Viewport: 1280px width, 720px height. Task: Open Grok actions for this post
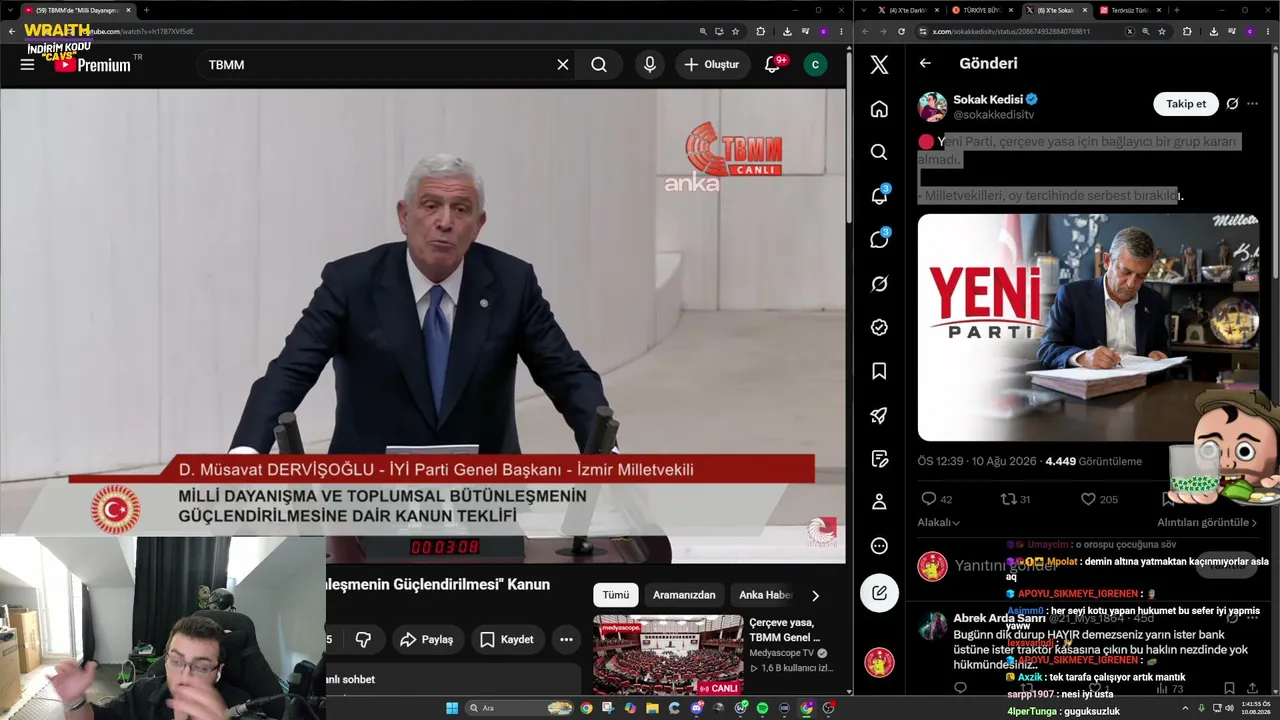1232,104
